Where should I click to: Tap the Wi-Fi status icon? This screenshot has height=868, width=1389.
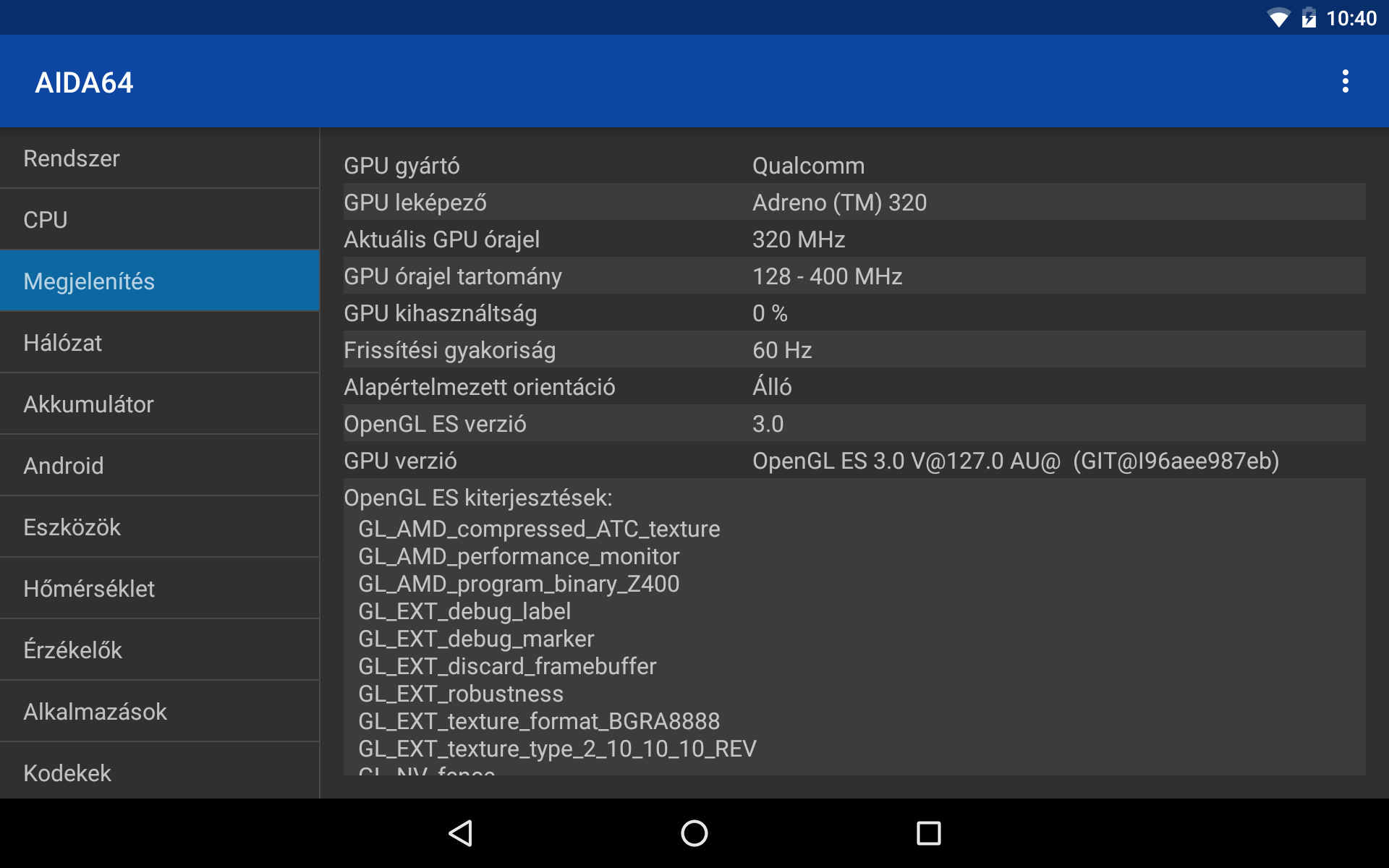click(x=1278, y=18)
